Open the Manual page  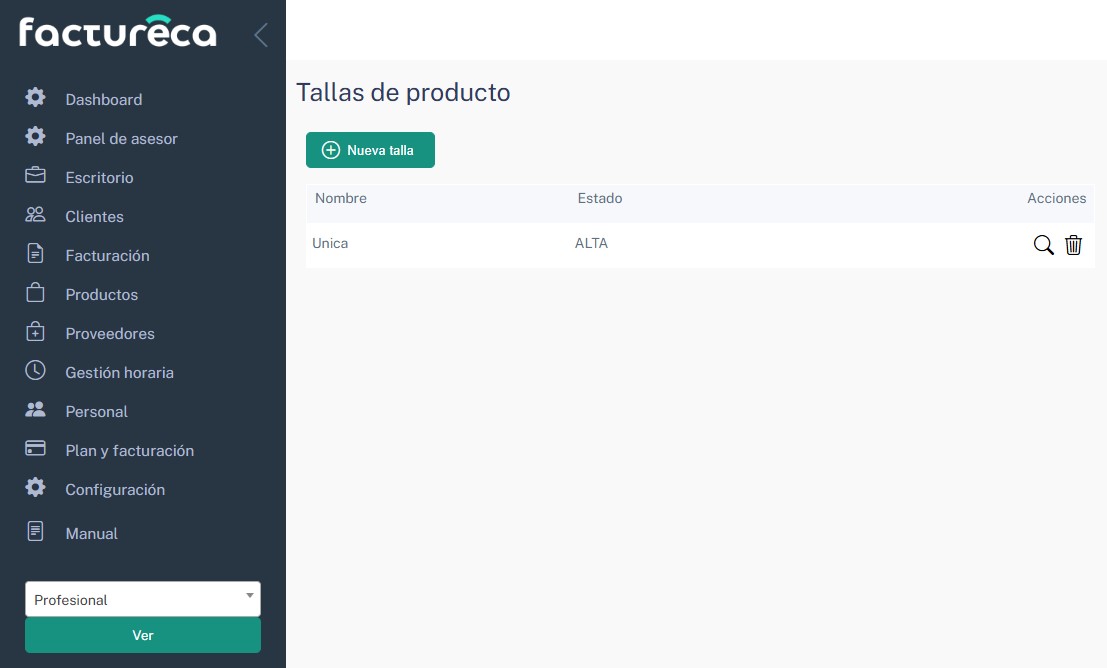[x=91, y=534]
